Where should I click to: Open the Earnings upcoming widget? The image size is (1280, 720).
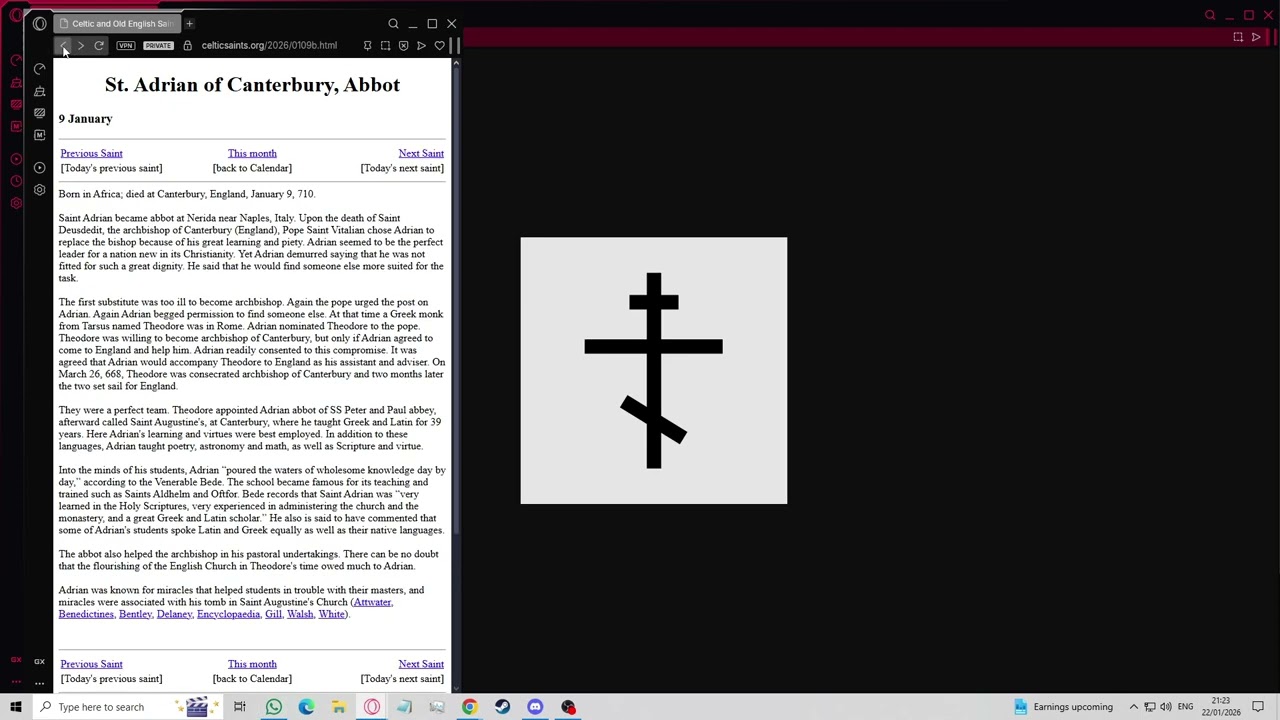click(x=1063, y=707)
